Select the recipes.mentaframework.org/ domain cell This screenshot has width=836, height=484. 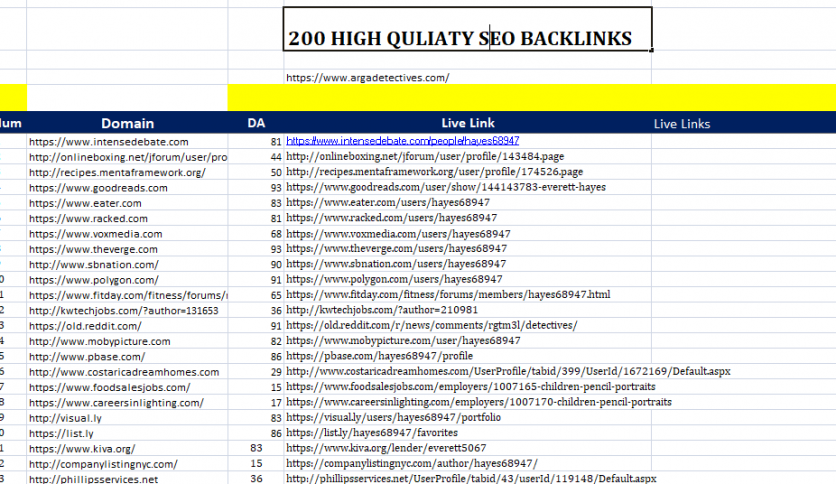coord(117,172)
